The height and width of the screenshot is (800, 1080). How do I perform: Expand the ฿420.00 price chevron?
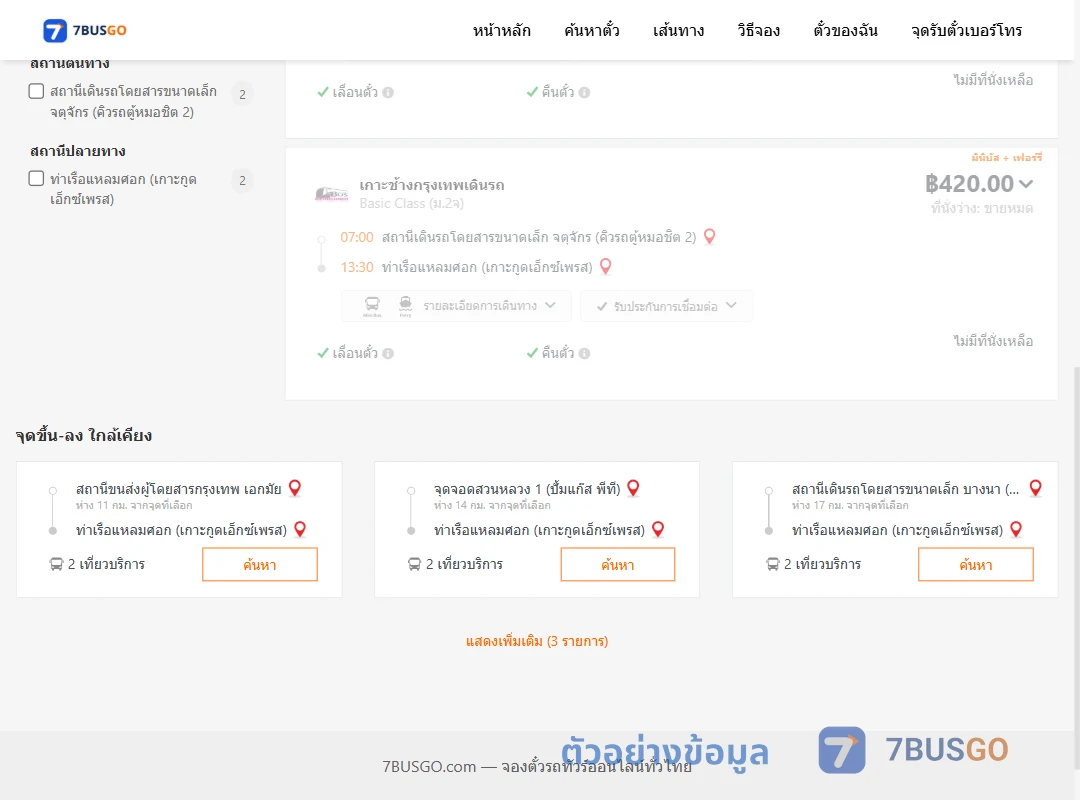click(1026, 183)
